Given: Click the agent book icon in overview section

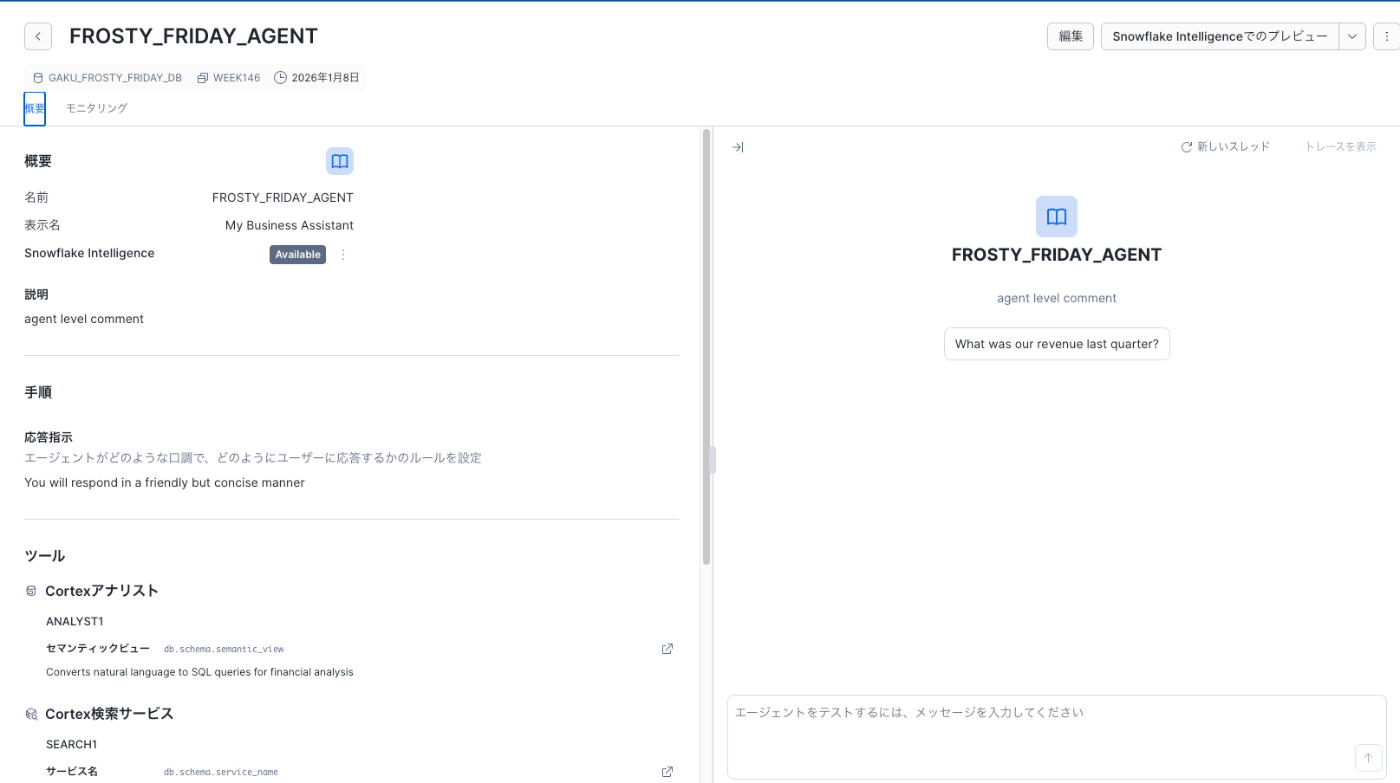Looking at the screenshot, I should pos(340,161).
